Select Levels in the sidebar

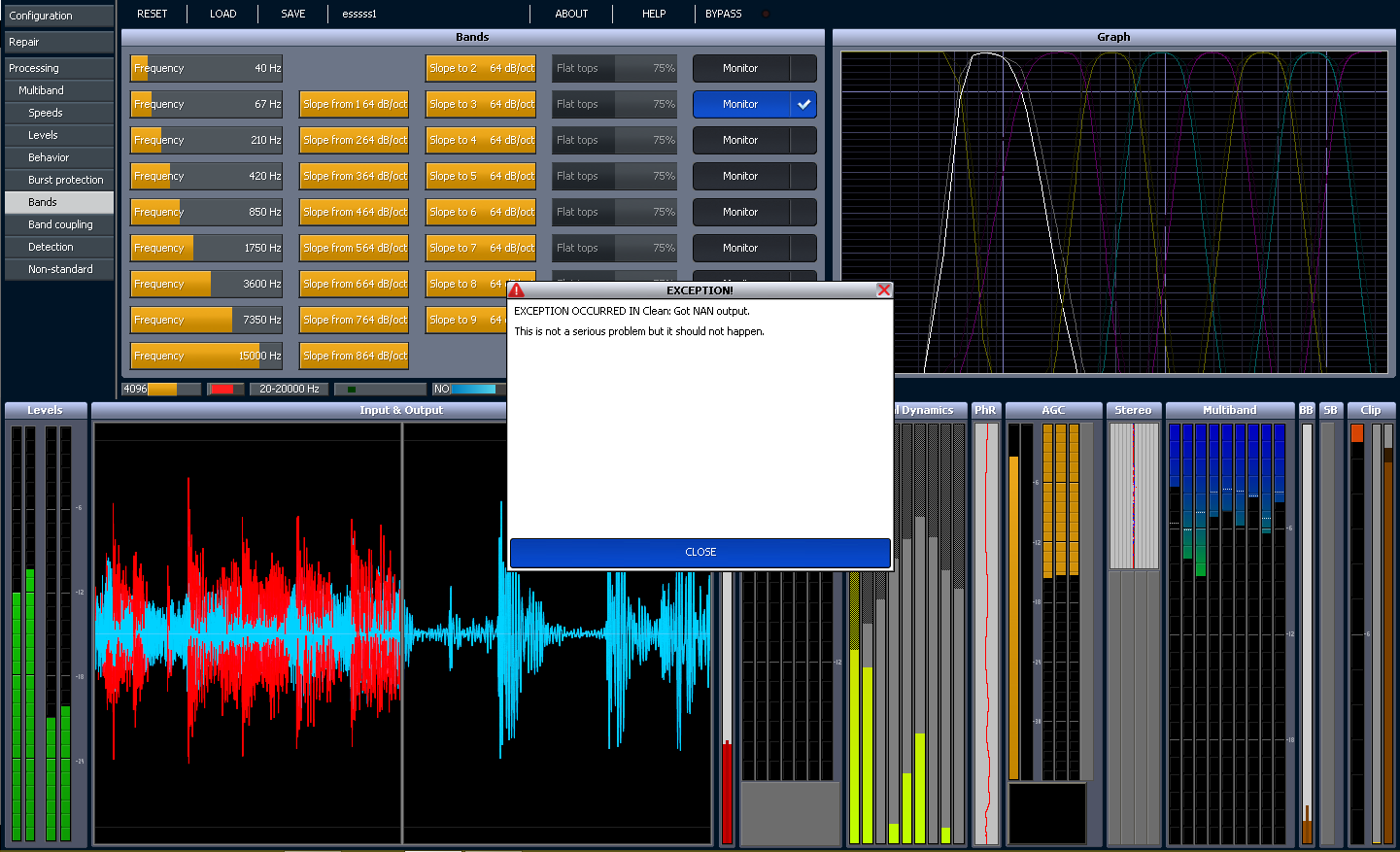click(59, 135)
